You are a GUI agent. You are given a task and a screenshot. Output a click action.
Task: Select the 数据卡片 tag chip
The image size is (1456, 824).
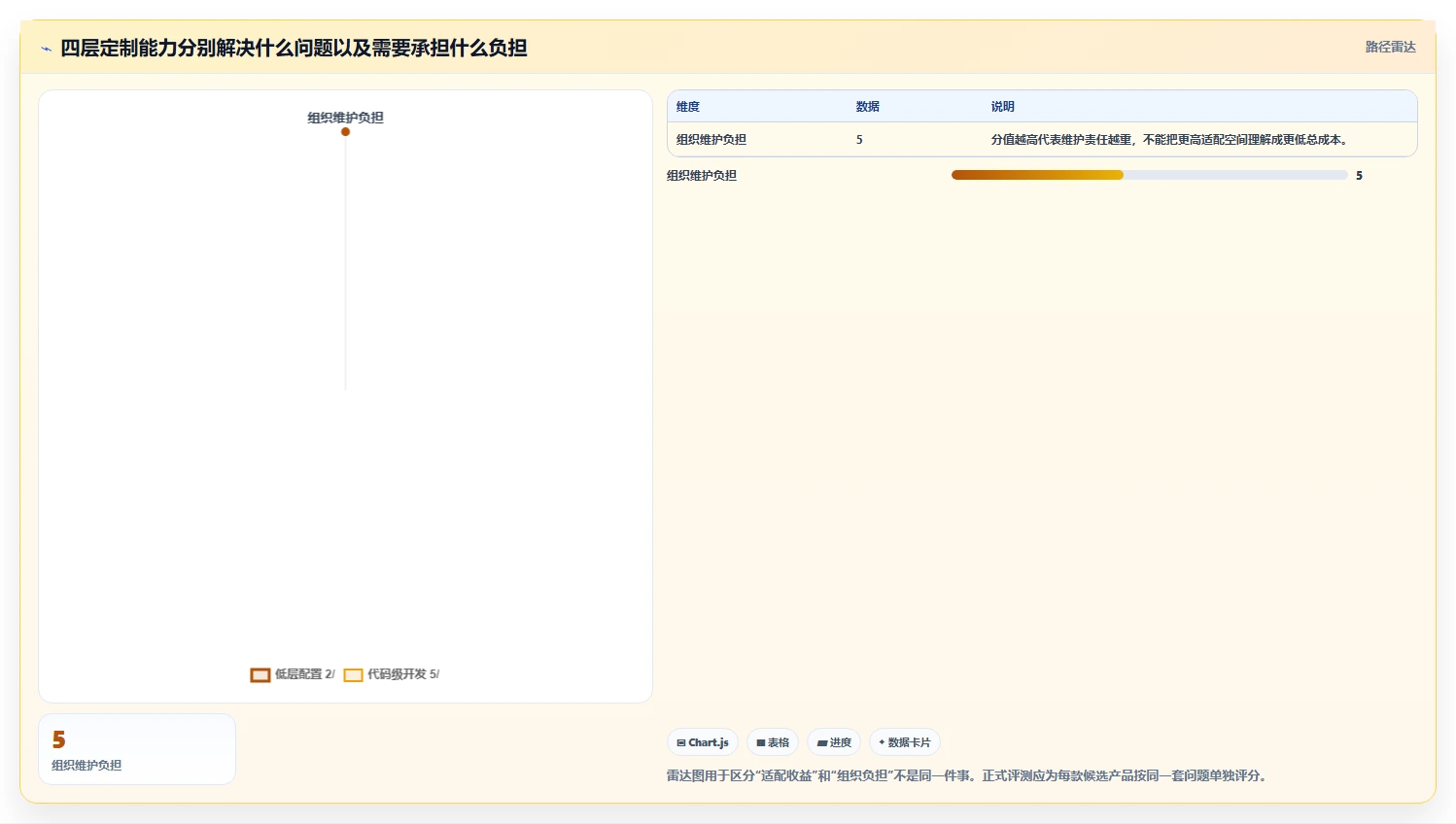point(905,742)
